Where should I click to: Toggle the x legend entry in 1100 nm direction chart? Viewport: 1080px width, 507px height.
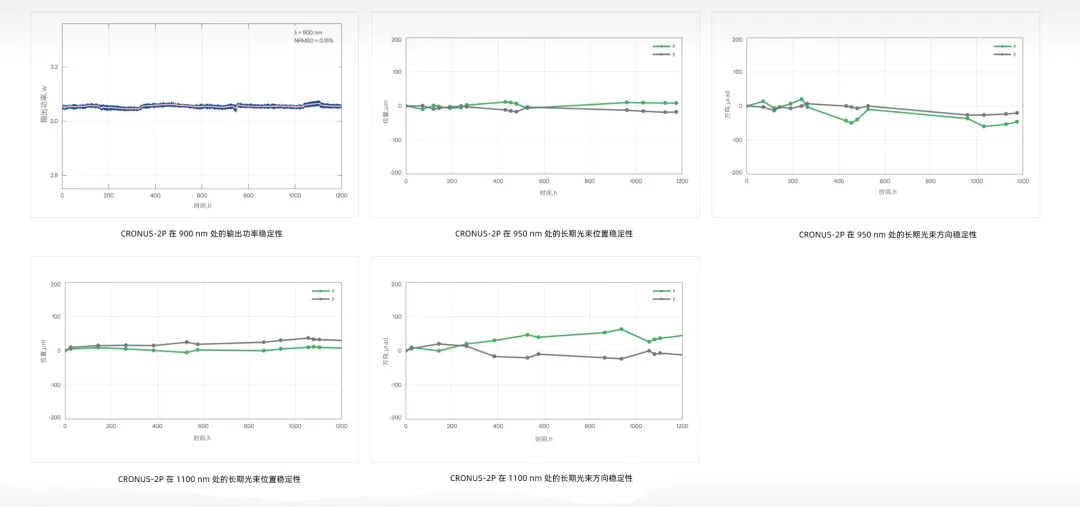point(664,291)
